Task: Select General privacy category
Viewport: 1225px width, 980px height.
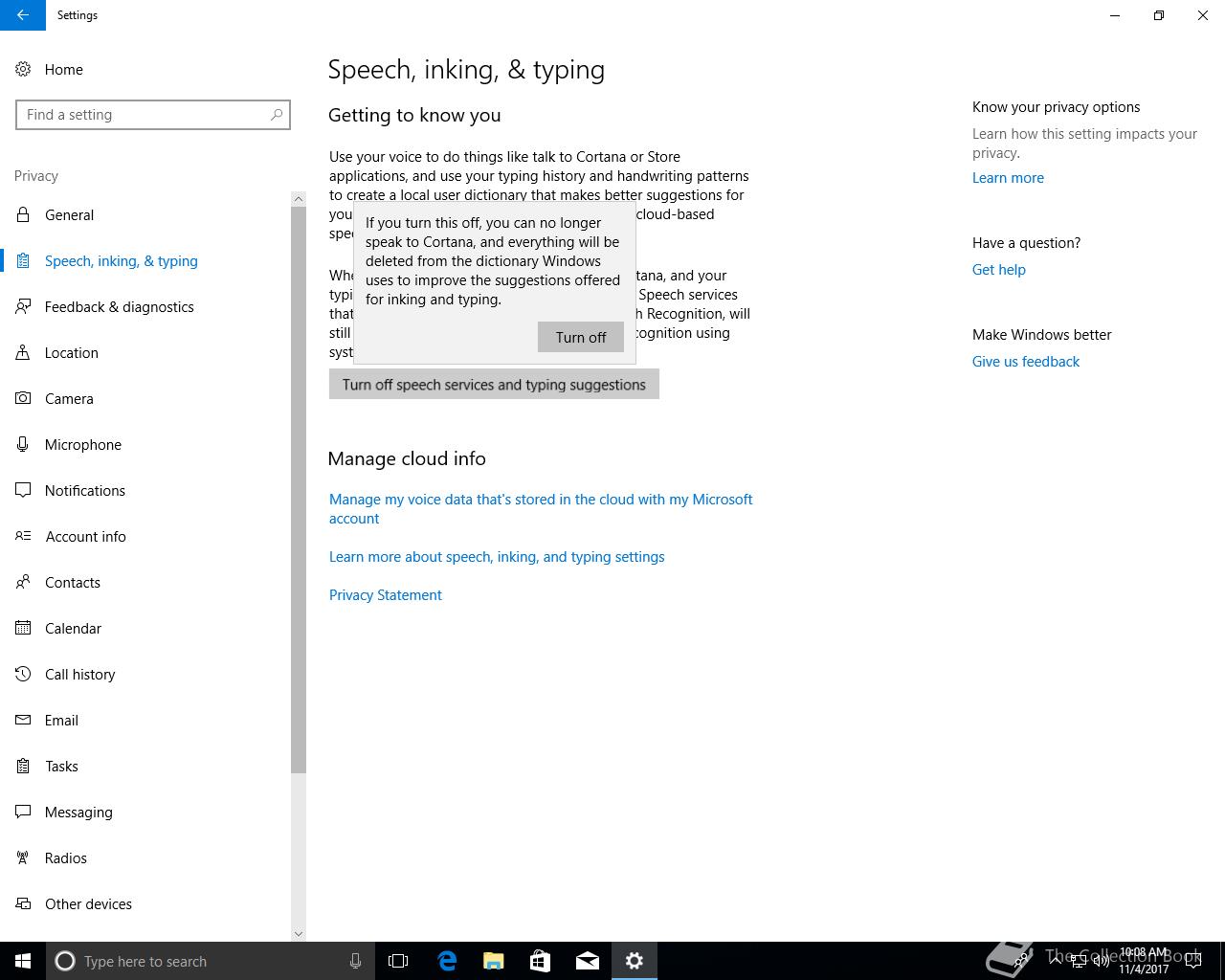Action: [x=145, y=214]
